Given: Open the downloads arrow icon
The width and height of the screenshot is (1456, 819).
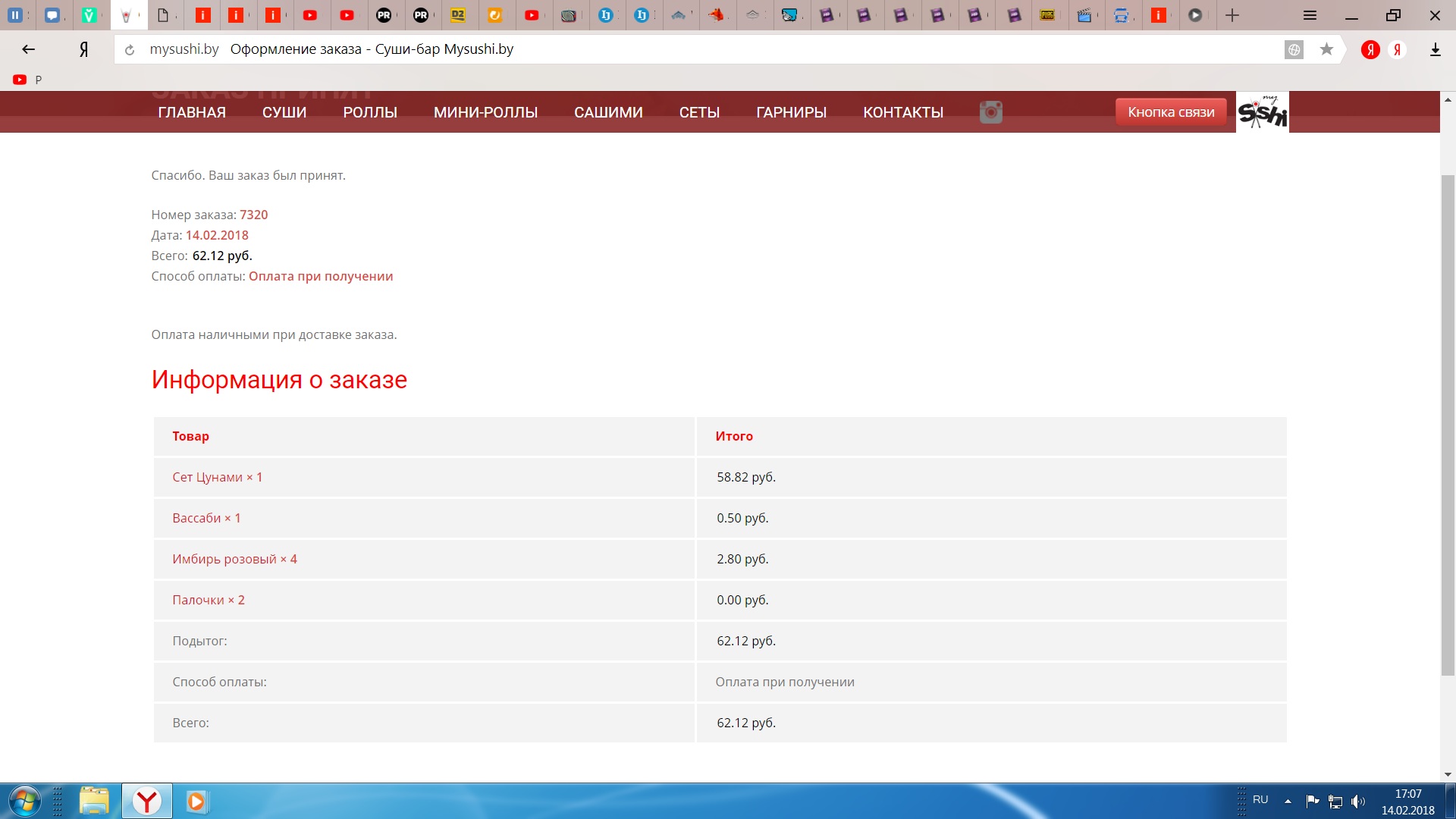Looking at the screenshot, I should (x=1435, y=50).
